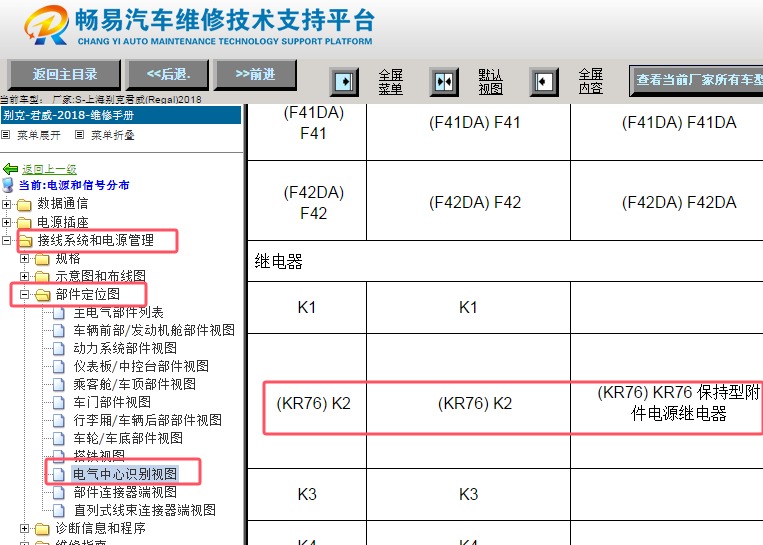Open 车辆前部/发动机舱部件视图
This screenshot has height=545, width=763.
154,330
